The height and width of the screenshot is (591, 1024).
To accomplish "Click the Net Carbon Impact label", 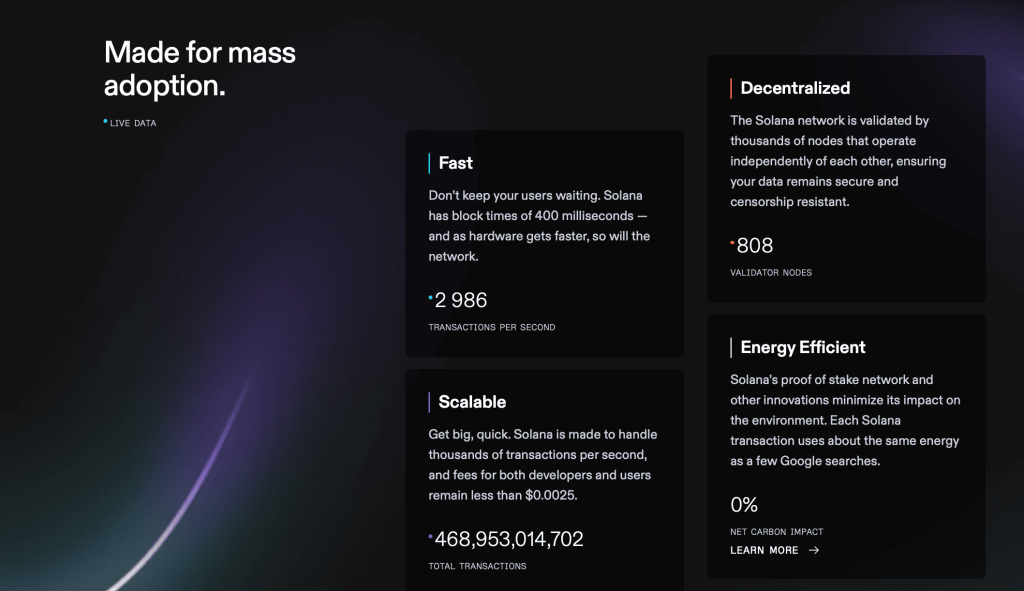I will point(777,532).
